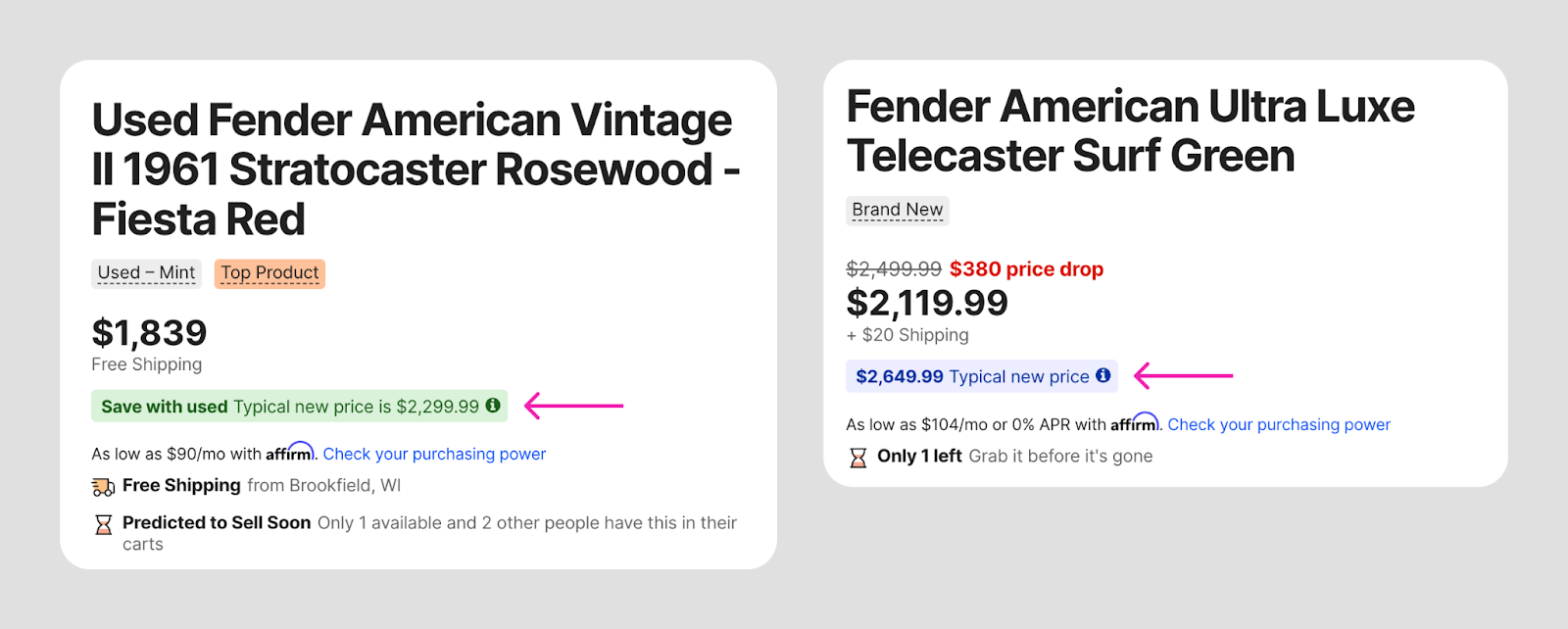Click the Used Fender American Vintage II Stratocaster title
The image size is (1568, 629).
[x=412, y=169]
